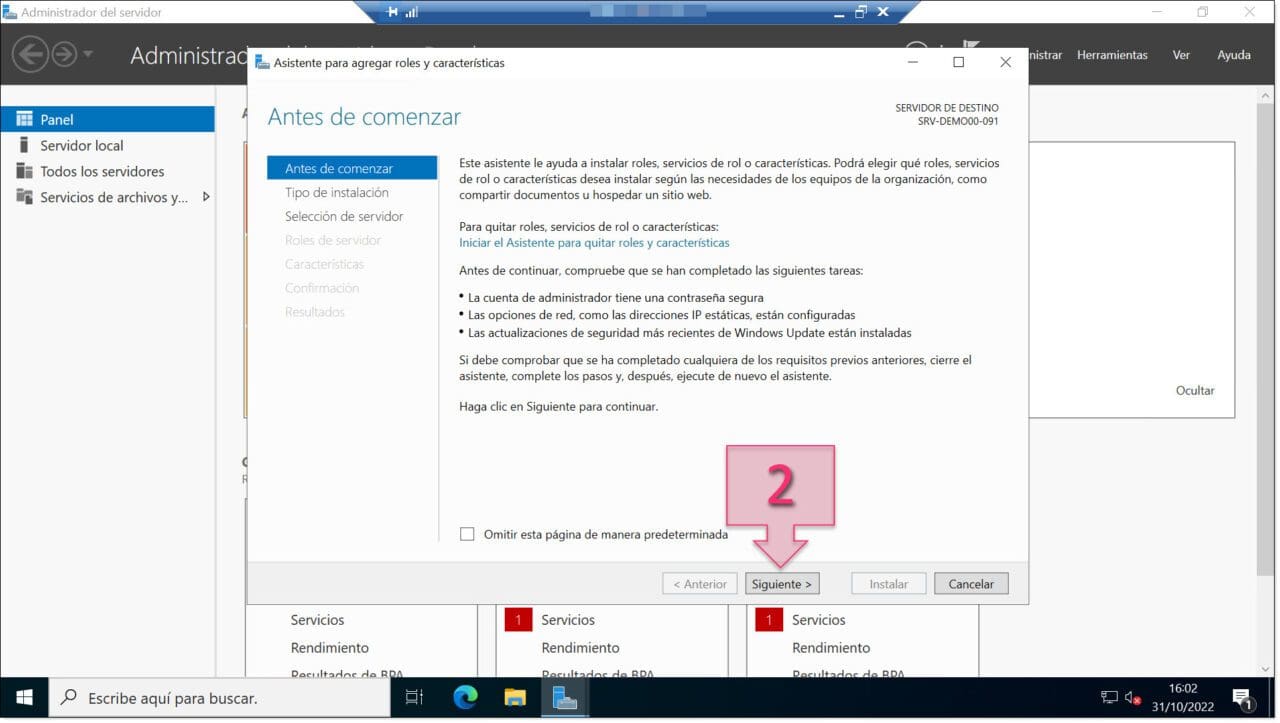Click Rendimiento in the left dashboard tile
Image resolution: width=1280 pixels, height=723 pixels.
(x=329, y=648)
